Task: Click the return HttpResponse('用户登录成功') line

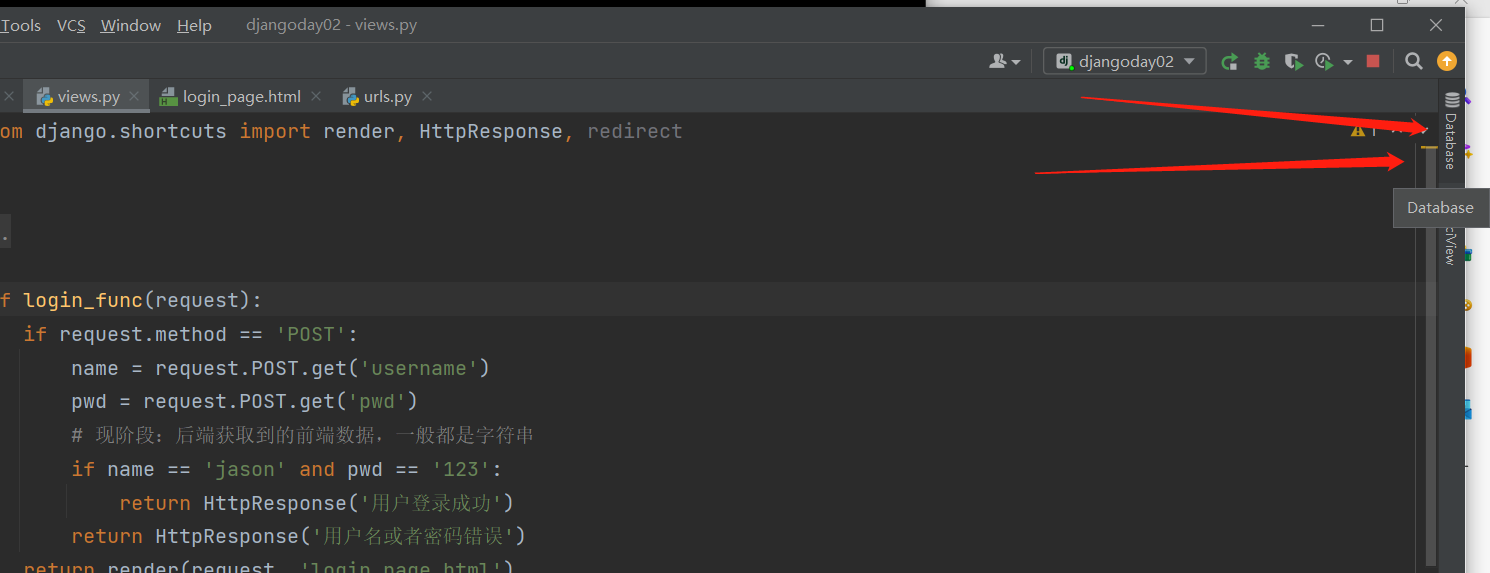Action: pyautogui.click(x=317, y=503)
